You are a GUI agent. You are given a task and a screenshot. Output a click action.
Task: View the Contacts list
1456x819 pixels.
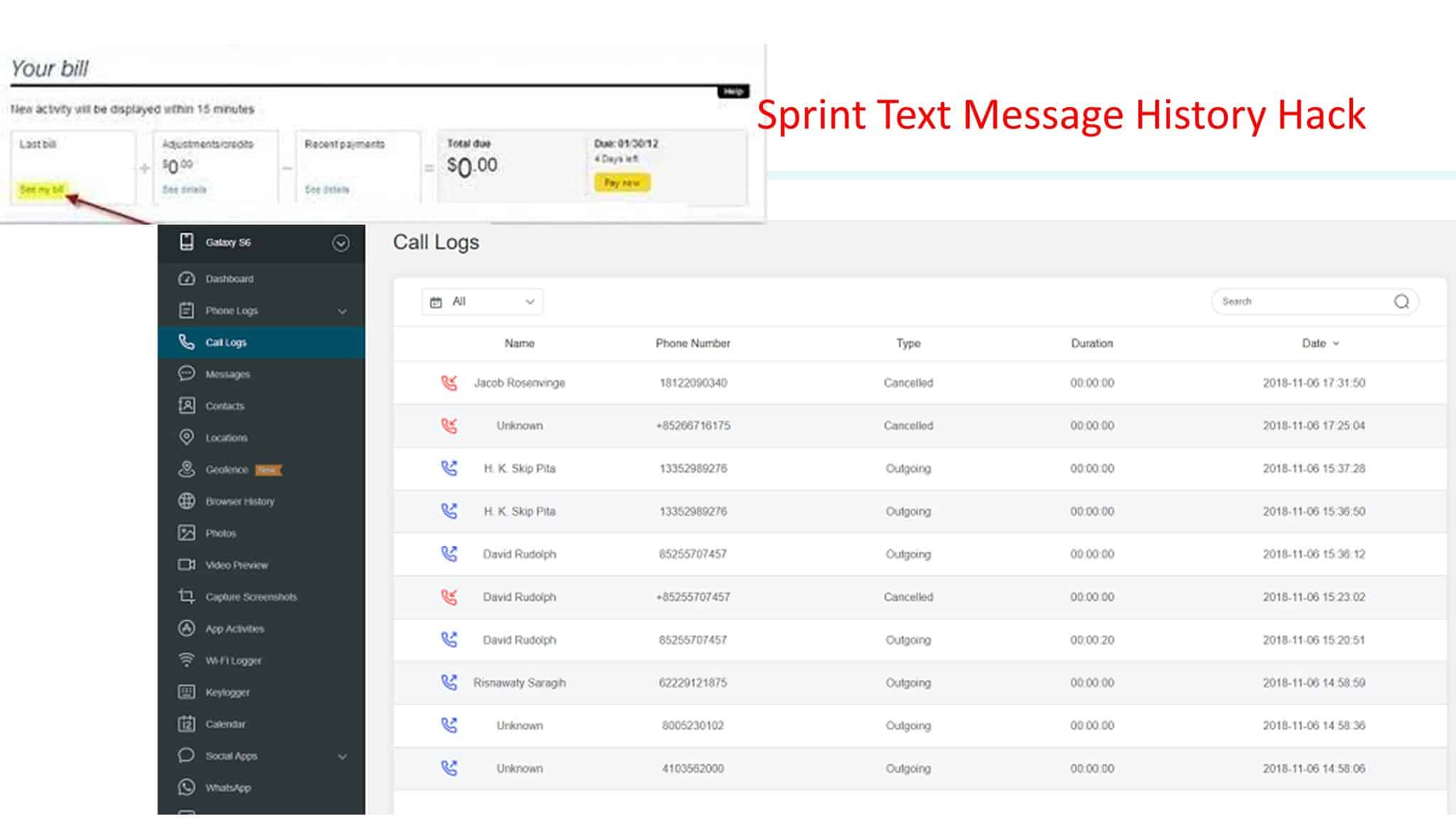point(224,406)
